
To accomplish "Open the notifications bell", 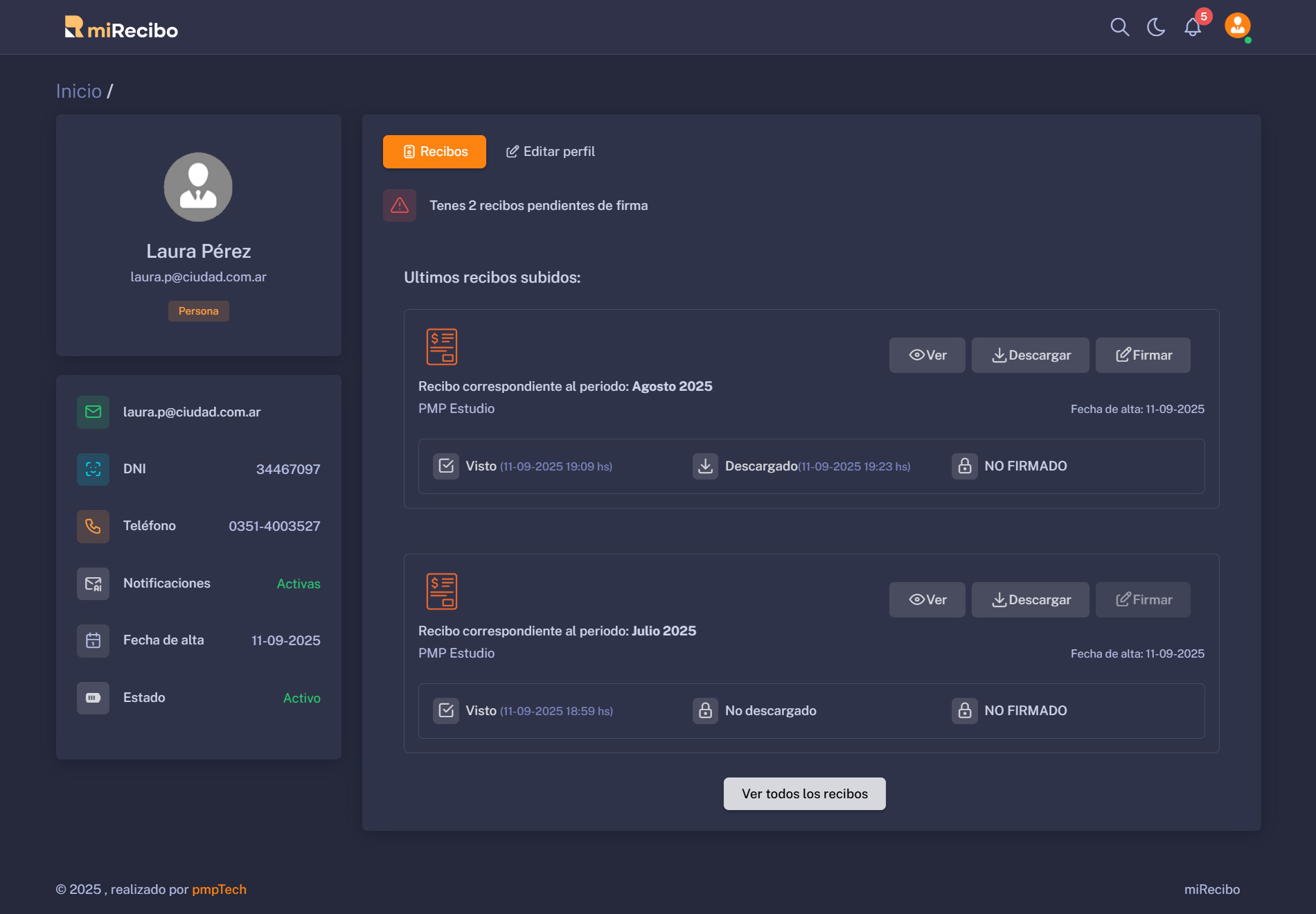I will point(1193,27).
